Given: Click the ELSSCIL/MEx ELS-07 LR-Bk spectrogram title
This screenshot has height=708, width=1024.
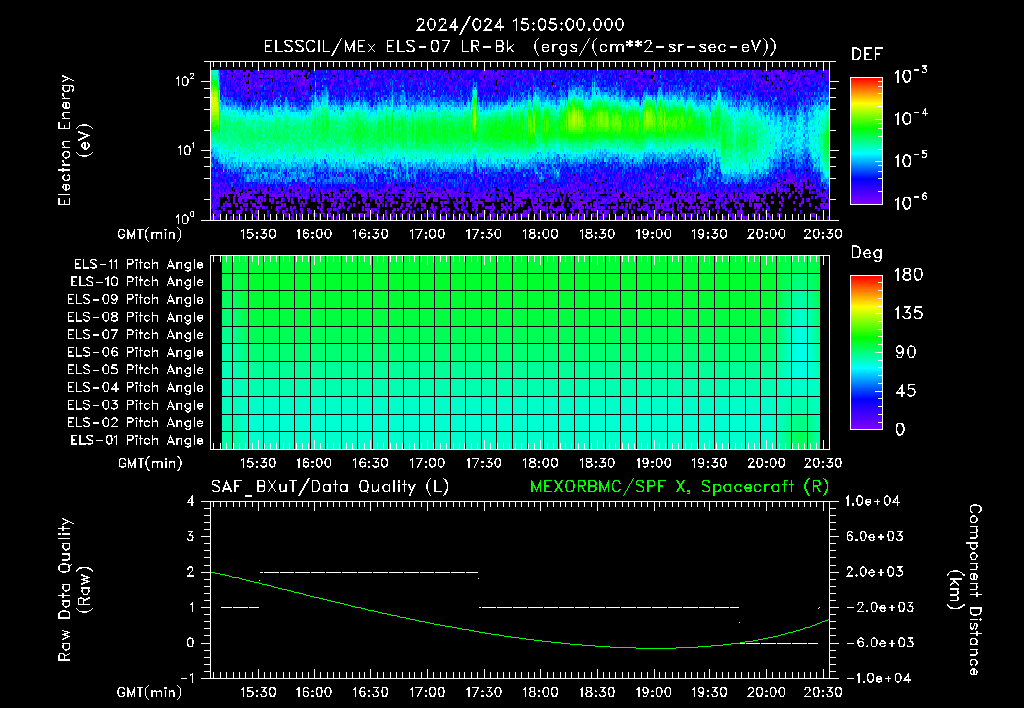Looking at the screenshot, I should tap(520, 47).
